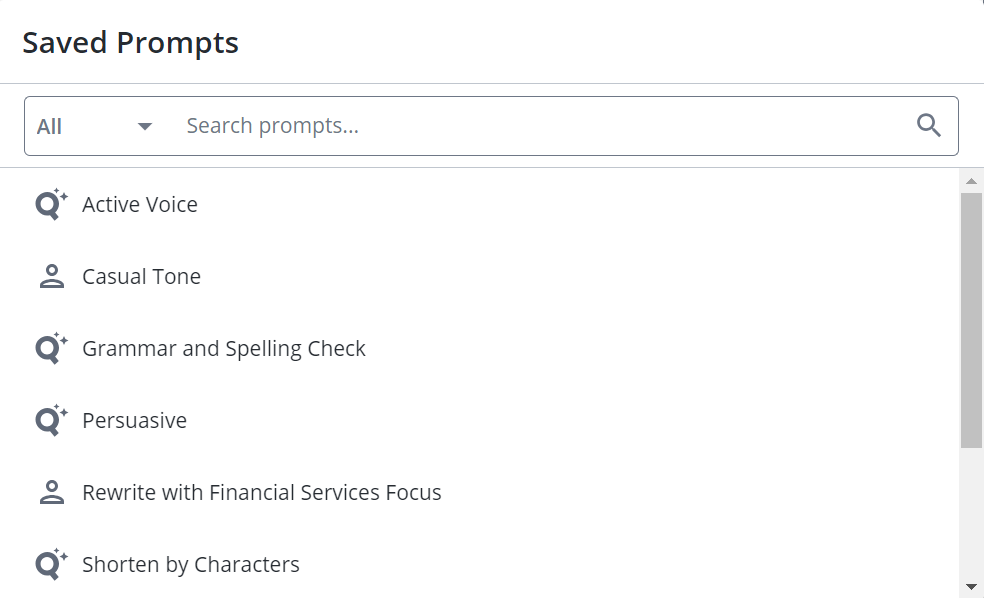
Task: Click the dropdown arrow next to All
Action: (x=145, y=127)
